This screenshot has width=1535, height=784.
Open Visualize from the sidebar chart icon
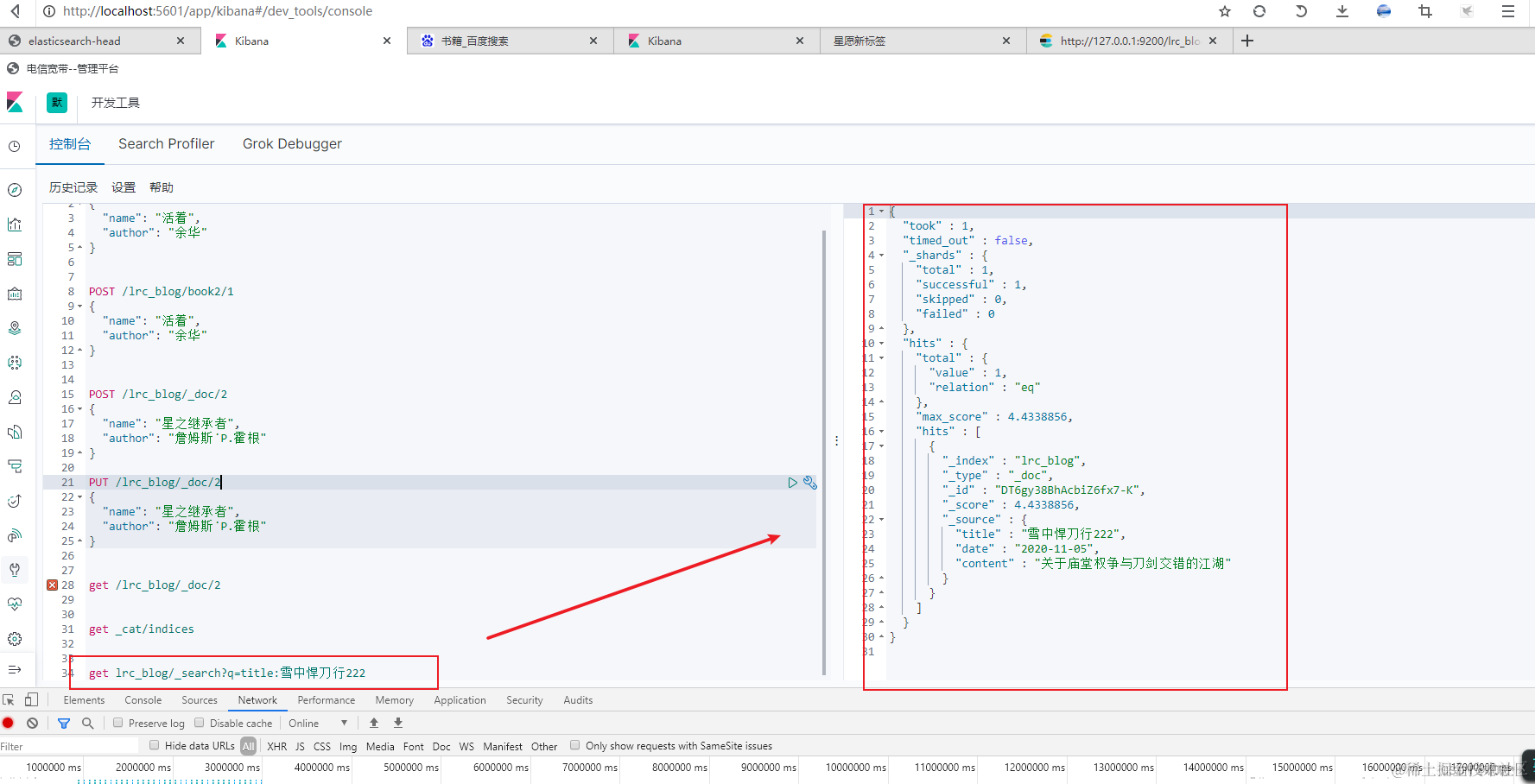click(x=15, y=224)
